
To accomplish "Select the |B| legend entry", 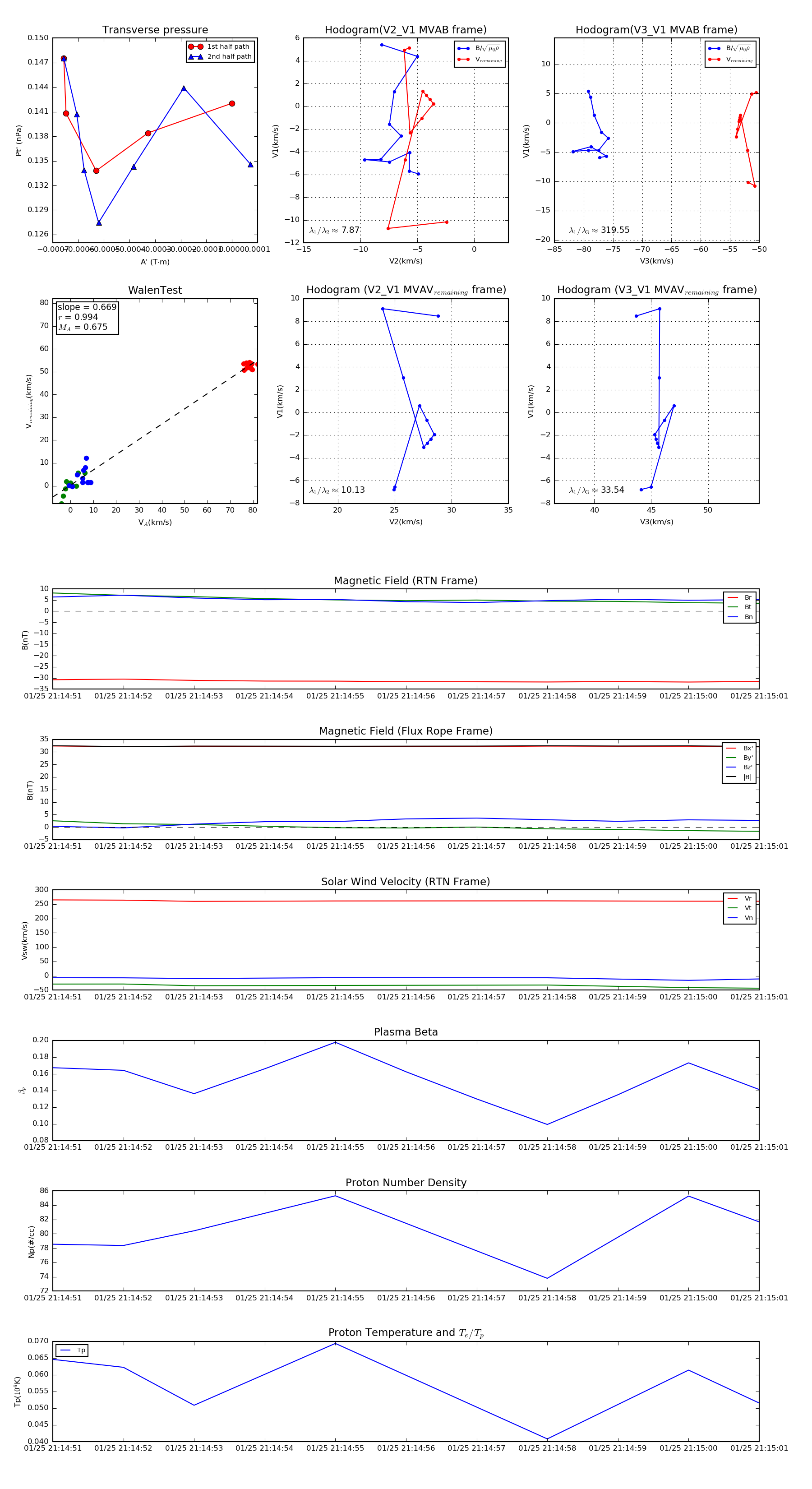I will pos(739,777).
